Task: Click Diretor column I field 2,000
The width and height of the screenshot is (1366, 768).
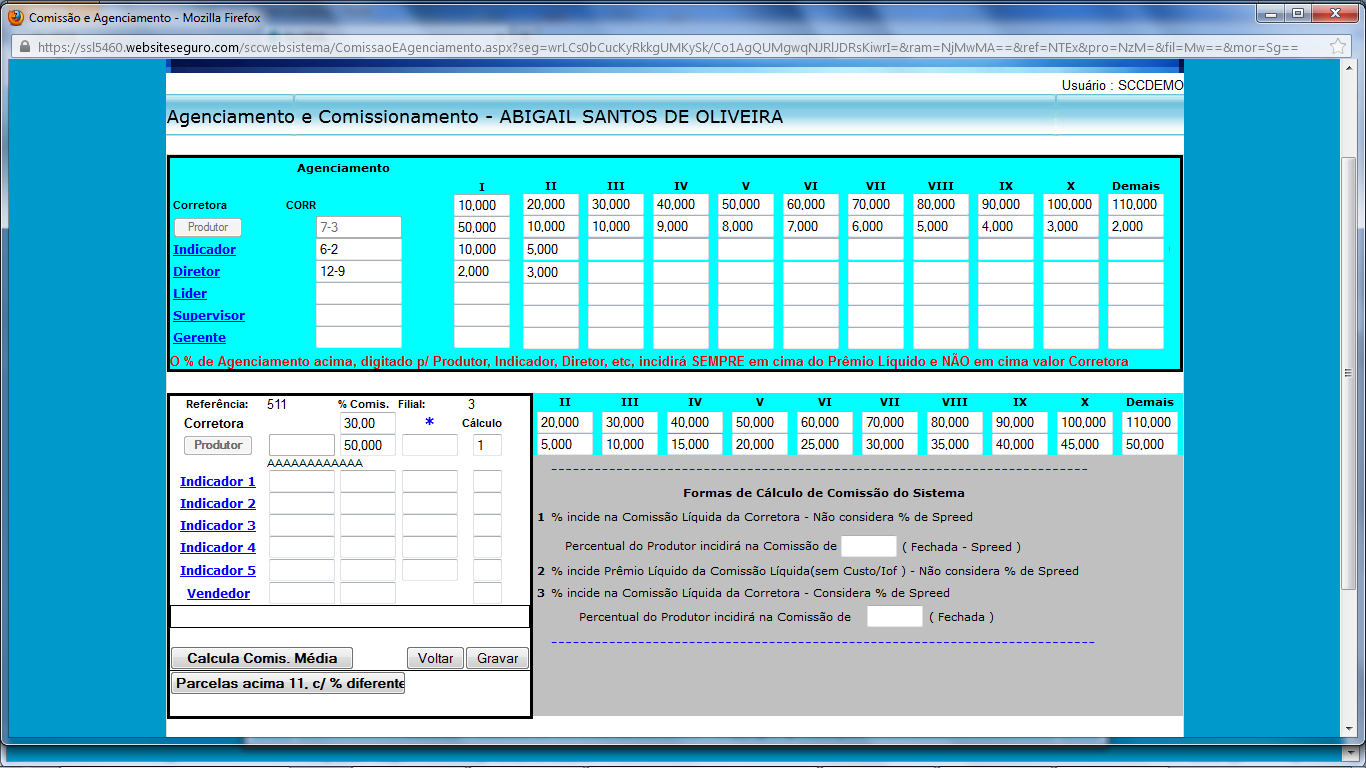Action: tap(482, 271)
